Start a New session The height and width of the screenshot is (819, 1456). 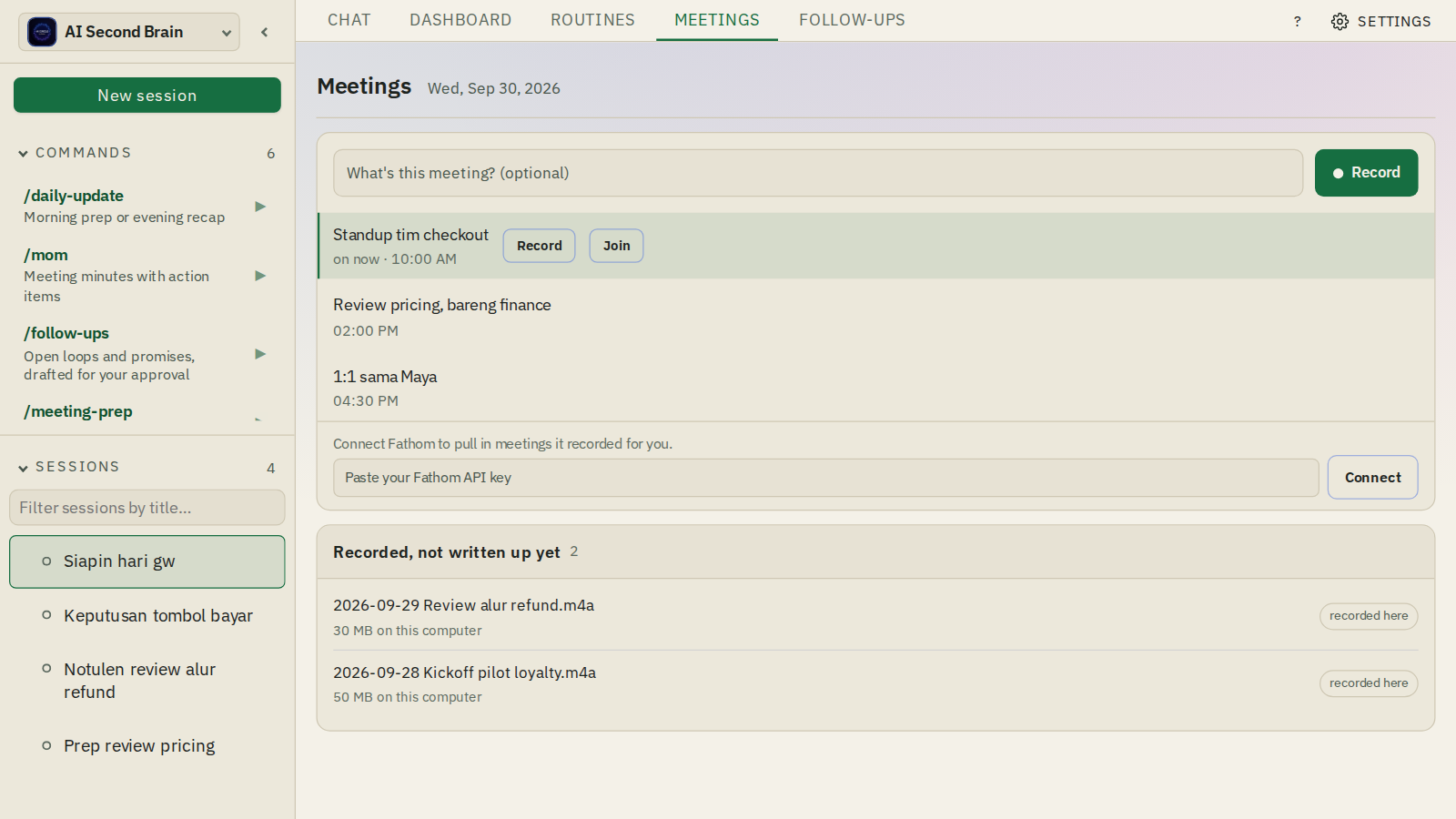click(147, 96)
